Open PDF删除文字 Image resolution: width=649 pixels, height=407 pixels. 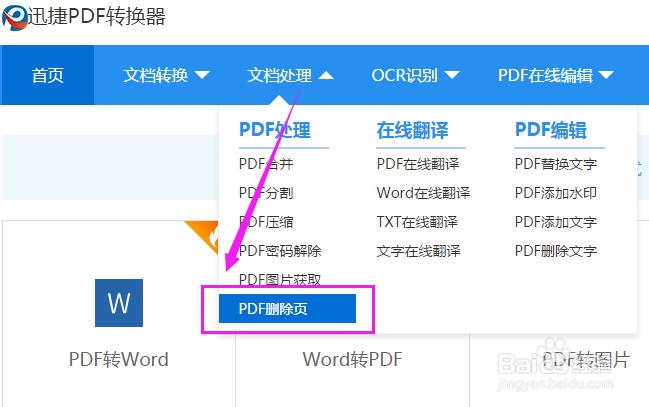pos(556,251)
